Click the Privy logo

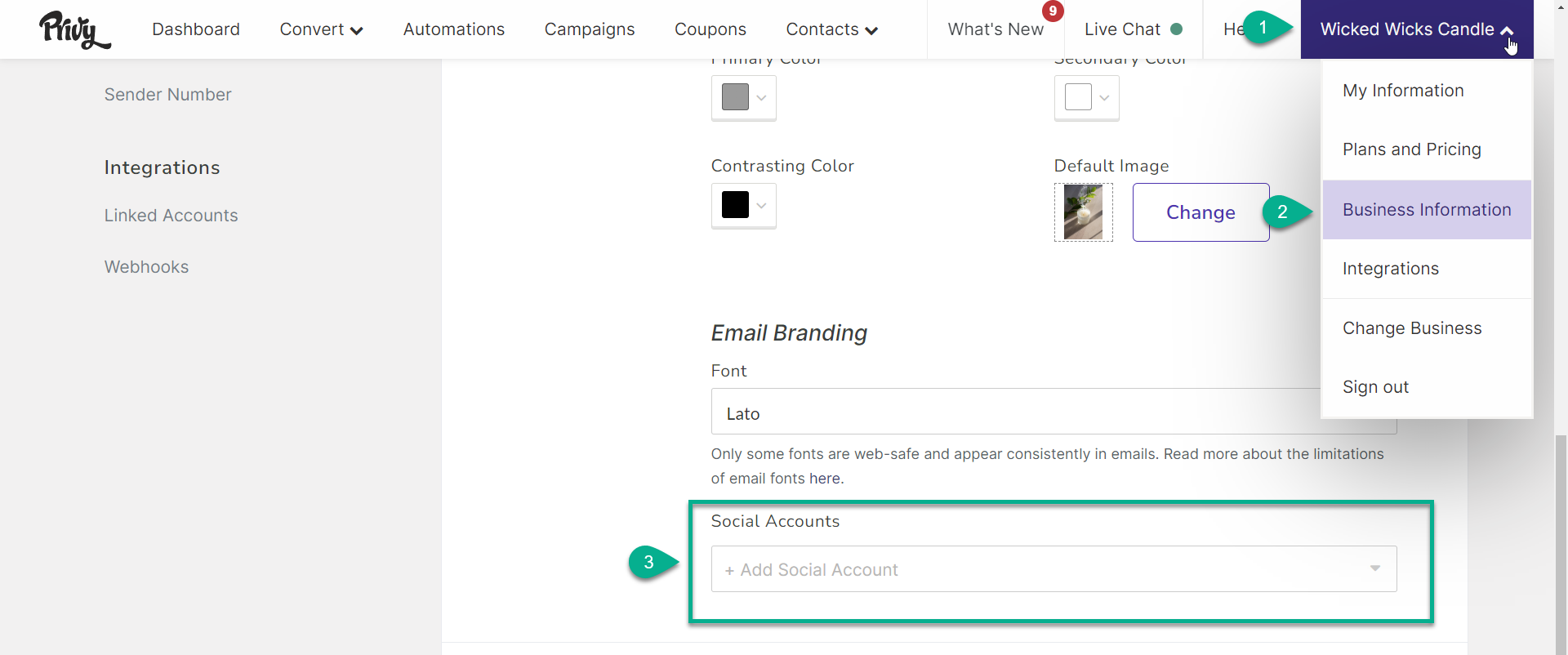(74, 30)
